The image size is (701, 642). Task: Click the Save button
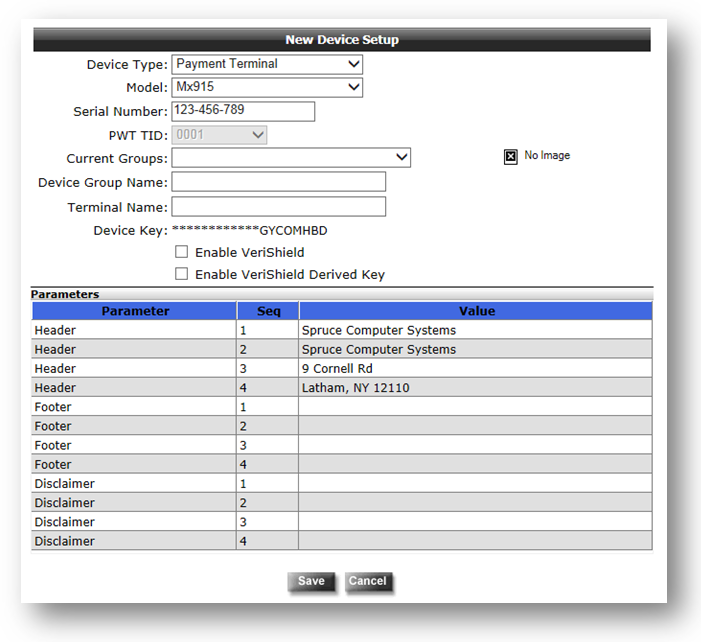tap(311, 581)
